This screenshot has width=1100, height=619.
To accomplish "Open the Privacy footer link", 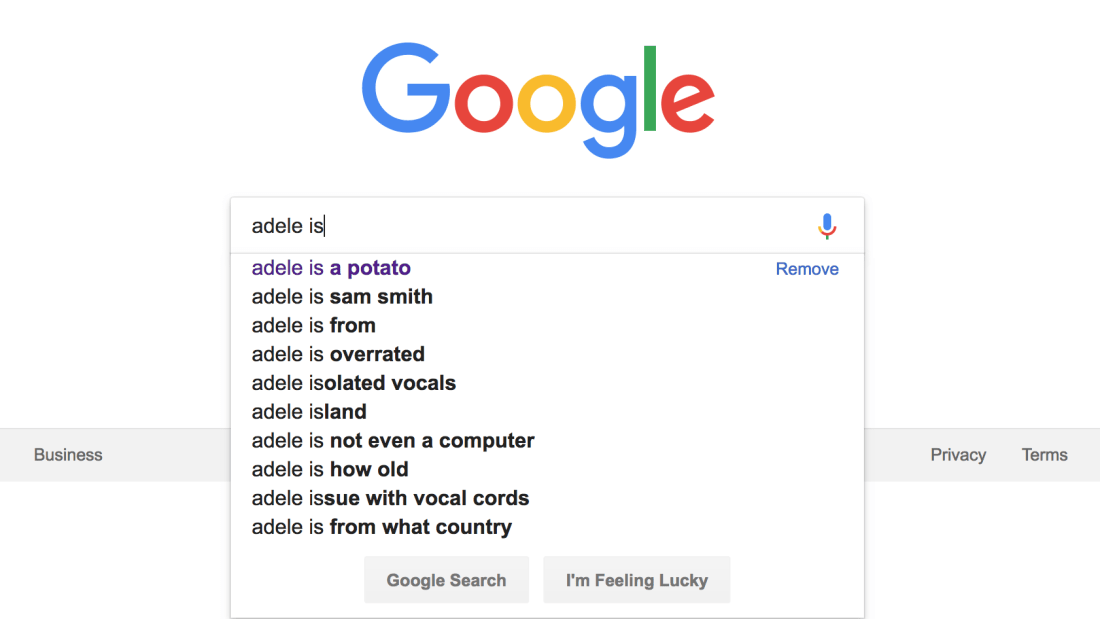I will click(958, 455).
